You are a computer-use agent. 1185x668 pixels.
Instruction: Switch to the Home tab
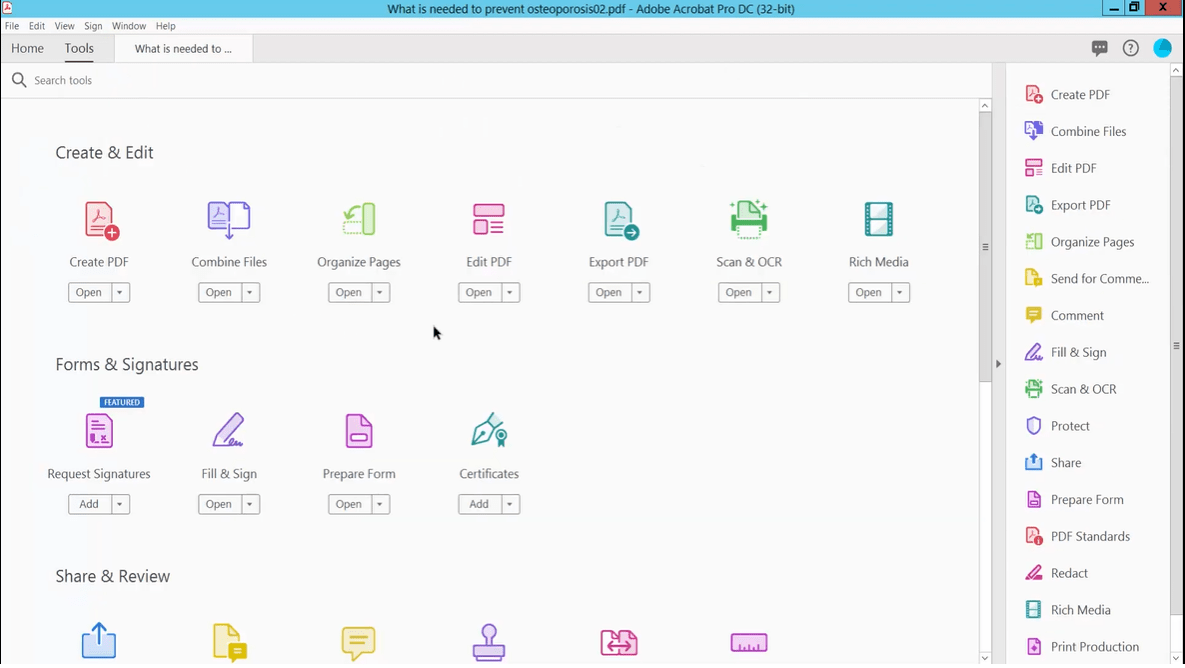click(x=27, y=48)
